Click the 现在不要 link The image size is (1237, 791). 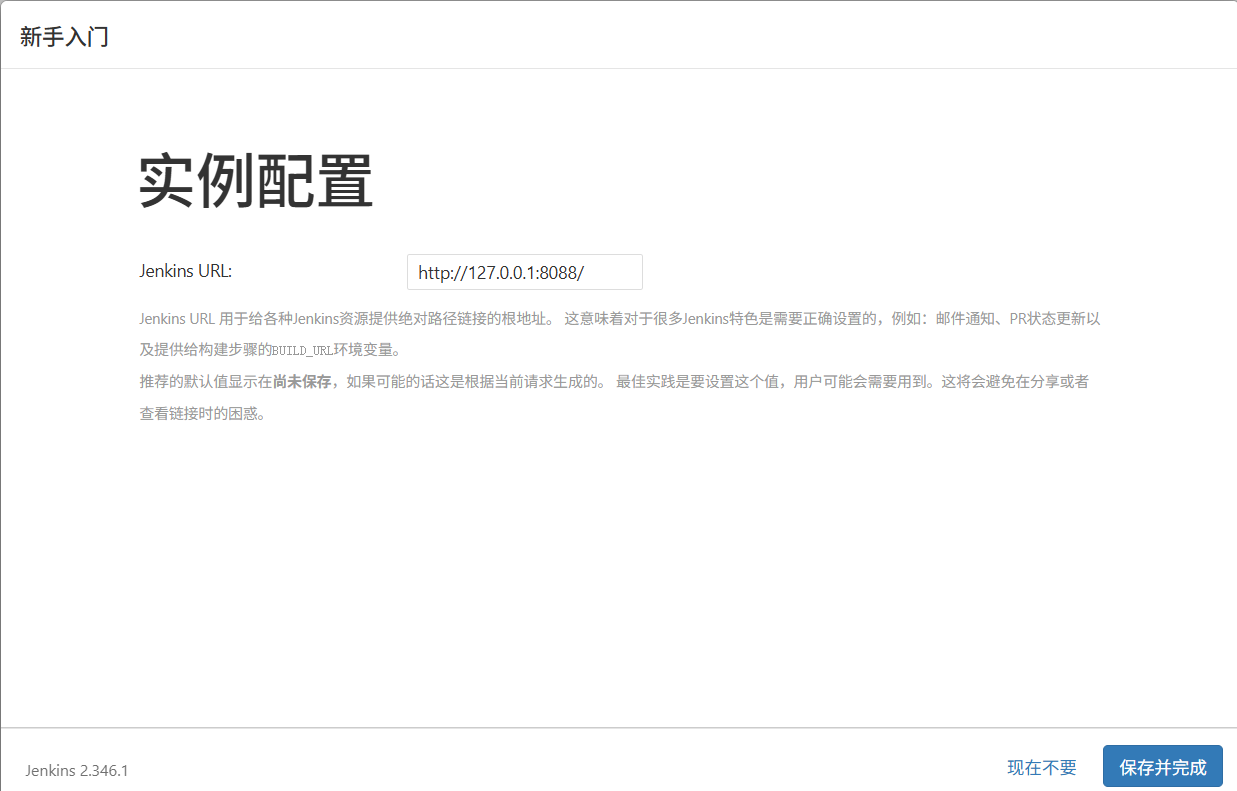coord(1042,767)
